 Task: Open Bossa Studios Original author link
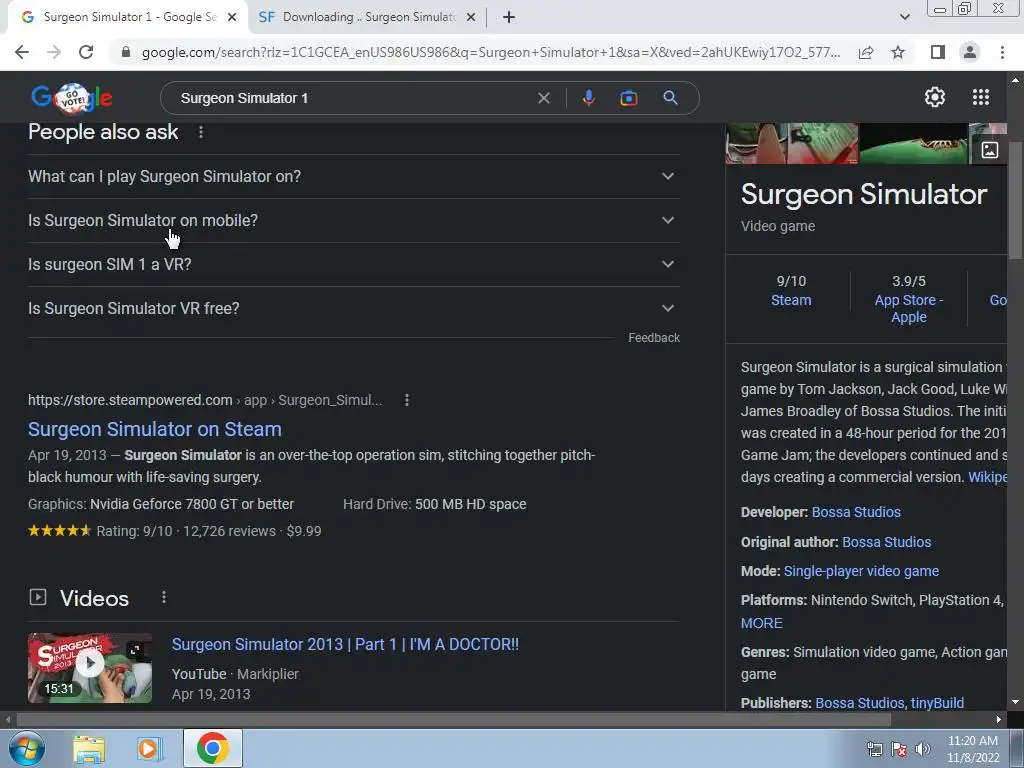pos(886,542)
